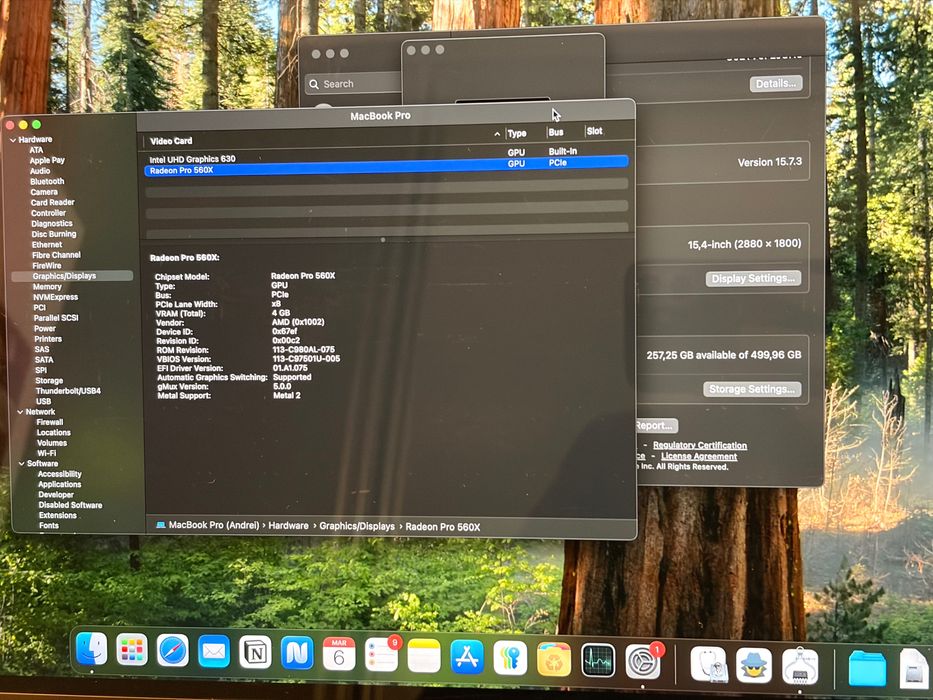The image size is (933, 700).
Task: Toggle sort arrow on Video Card column
Action: (497, 134)
